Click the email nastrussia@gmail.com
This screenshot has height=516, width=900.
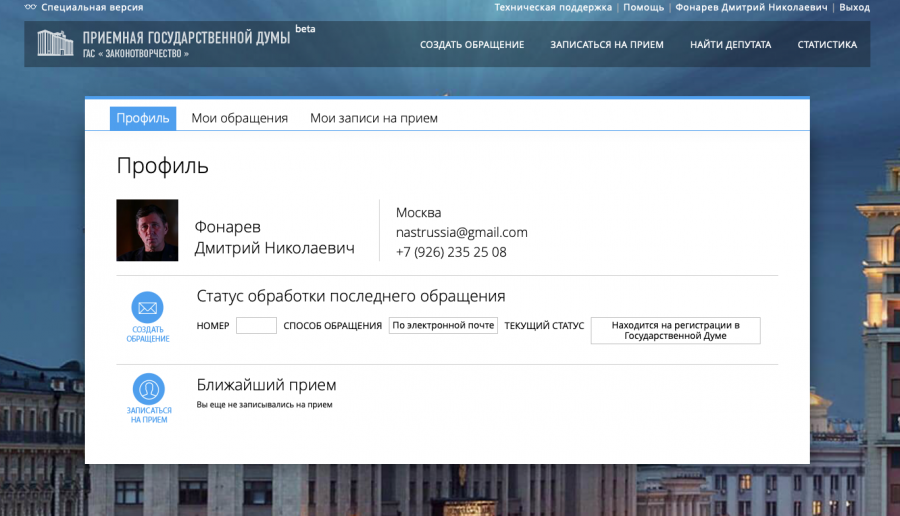(461, 232)
